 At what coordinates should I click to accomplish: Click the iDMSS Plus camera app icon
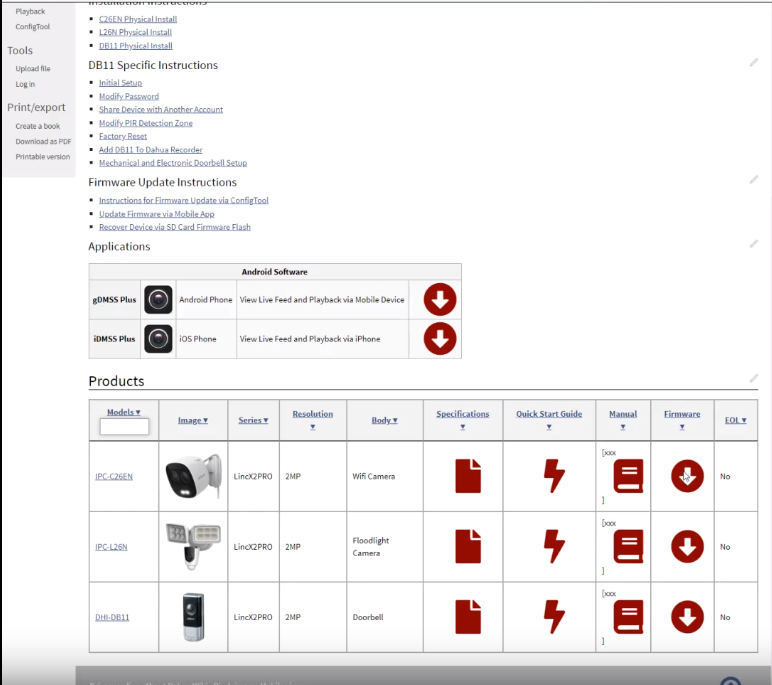pos(158,339)
